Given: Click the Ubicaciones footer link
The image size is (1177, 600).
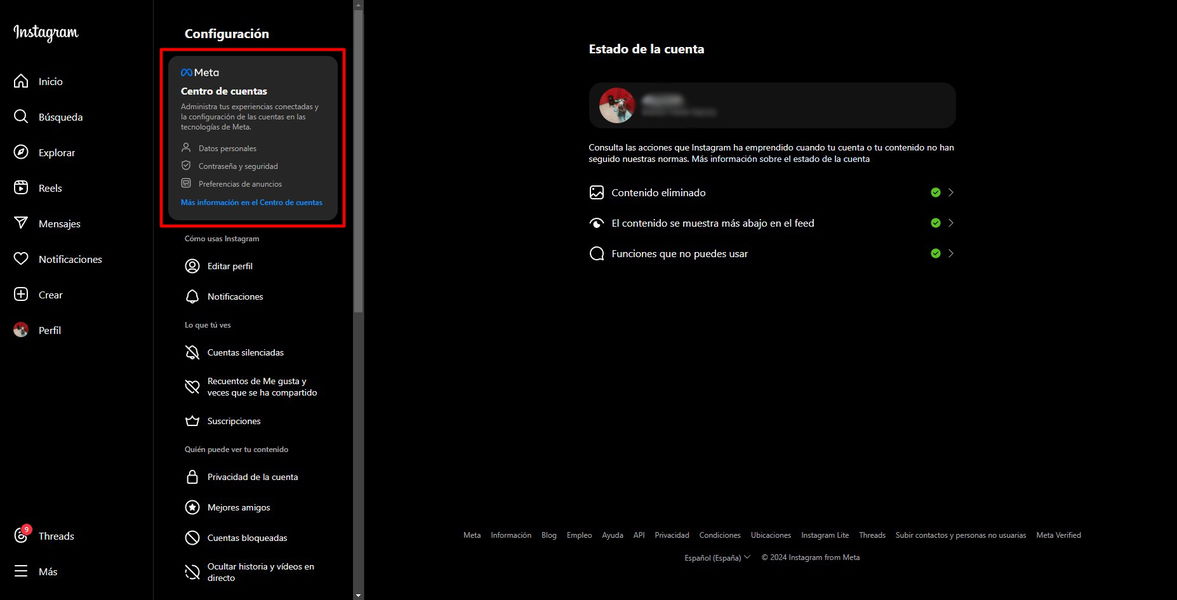Looking at the screenshot, I should pyautogui.click(x=771, y=535).
